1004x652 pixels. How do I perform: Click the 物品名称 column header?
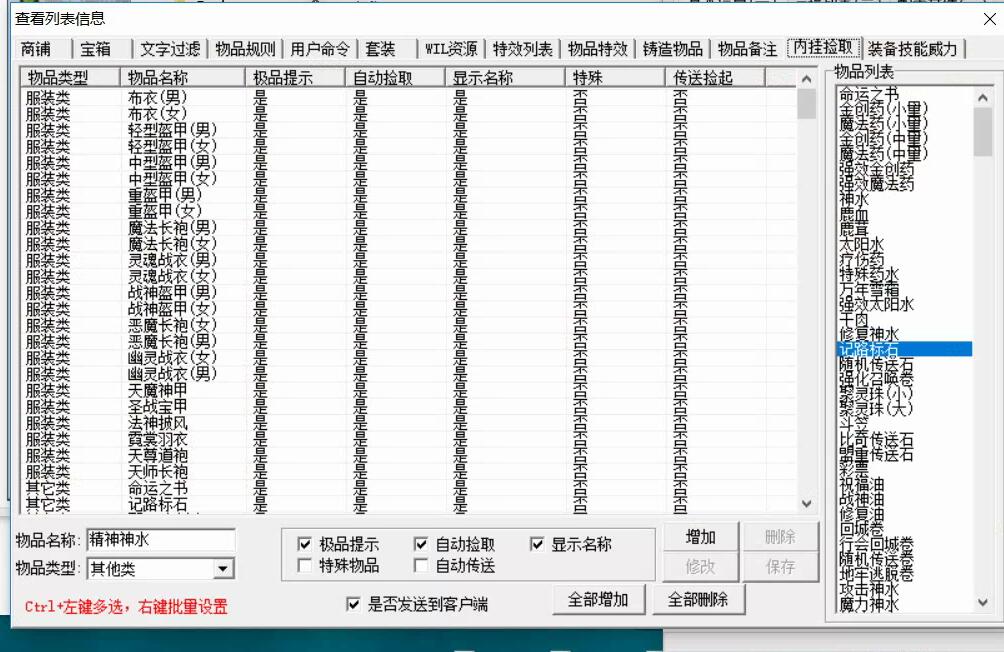pos(180,77)
